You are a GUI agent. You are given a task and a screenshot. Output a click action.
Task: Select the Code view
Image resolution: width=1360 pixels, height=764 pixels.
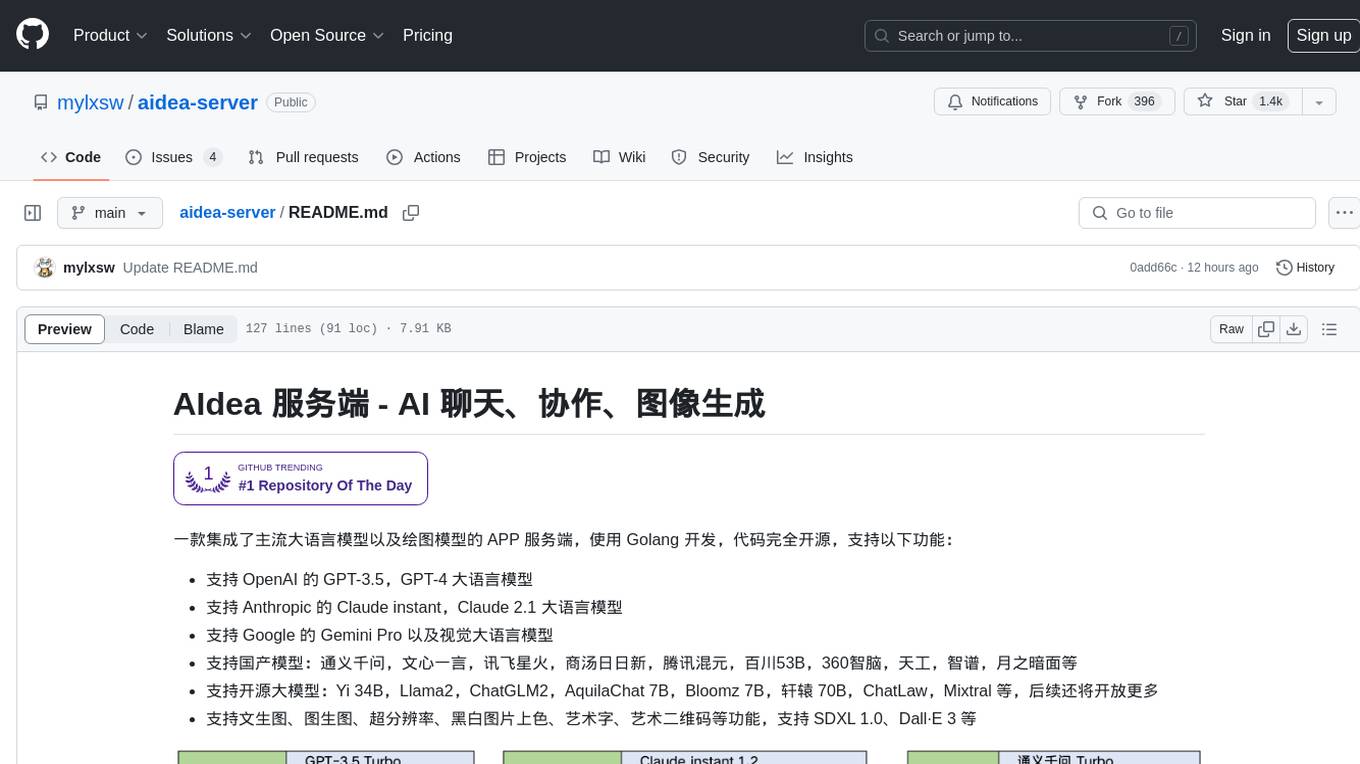tap(137, 329)
